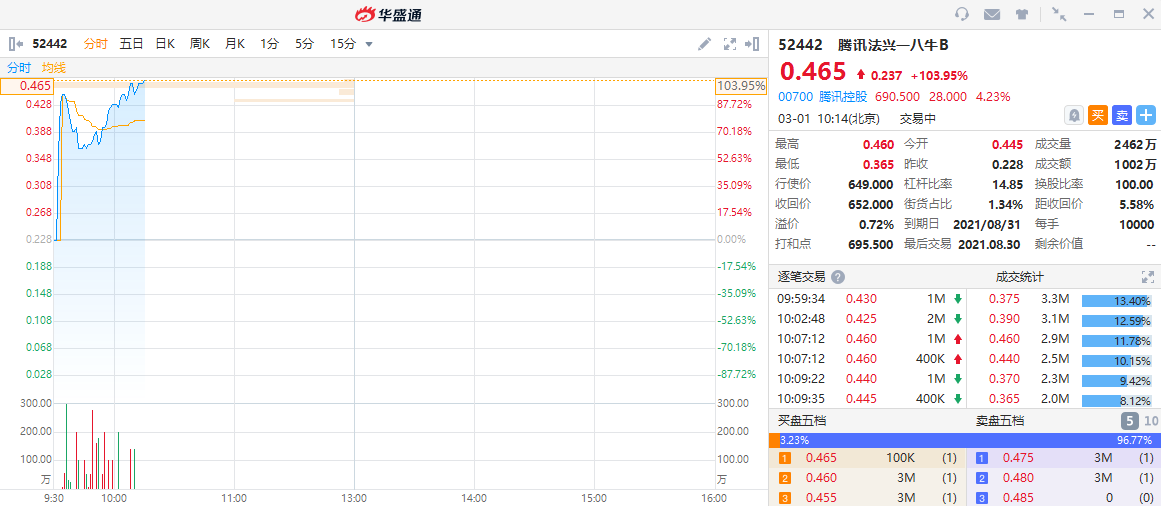Viewport: 1161px width, 506px height.
Task: Click the 12.59% volume statistics bar
Action: tap(1117, 321)
